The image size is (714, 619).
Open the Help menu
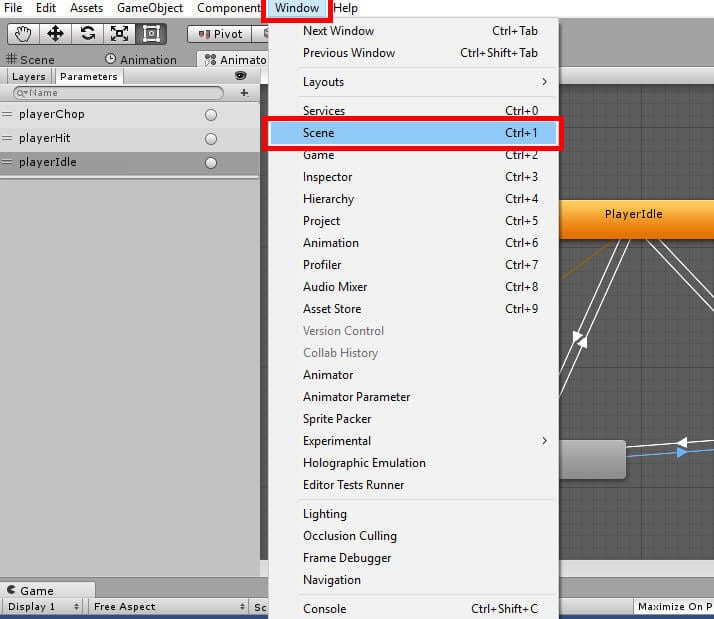coord(346,8)
